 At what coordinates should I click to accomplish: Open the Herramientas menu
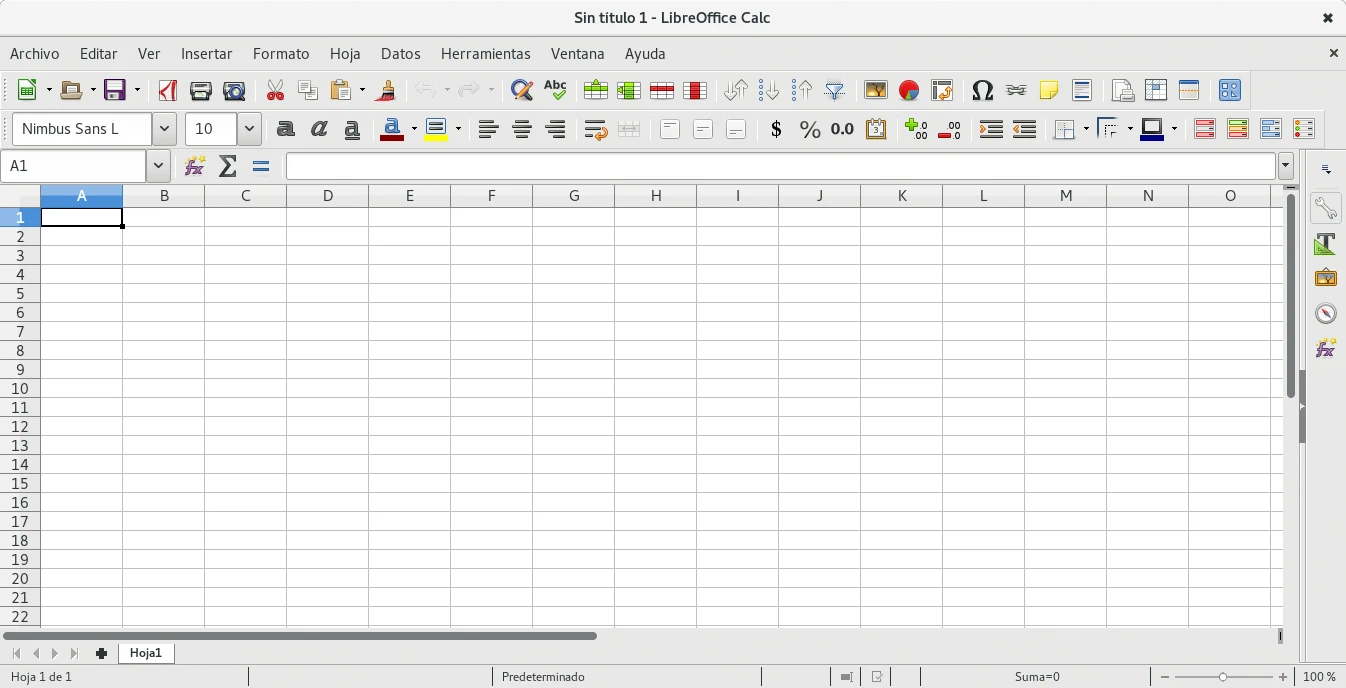point(485,54)
